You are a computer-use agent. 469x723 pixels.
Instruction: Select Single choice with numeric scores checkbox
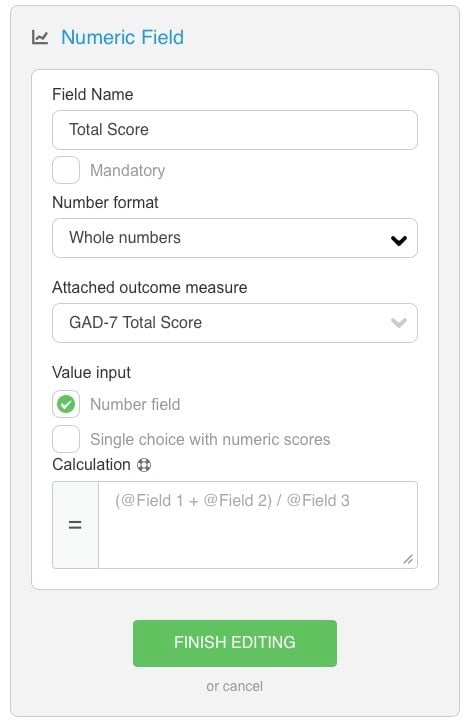66,439
